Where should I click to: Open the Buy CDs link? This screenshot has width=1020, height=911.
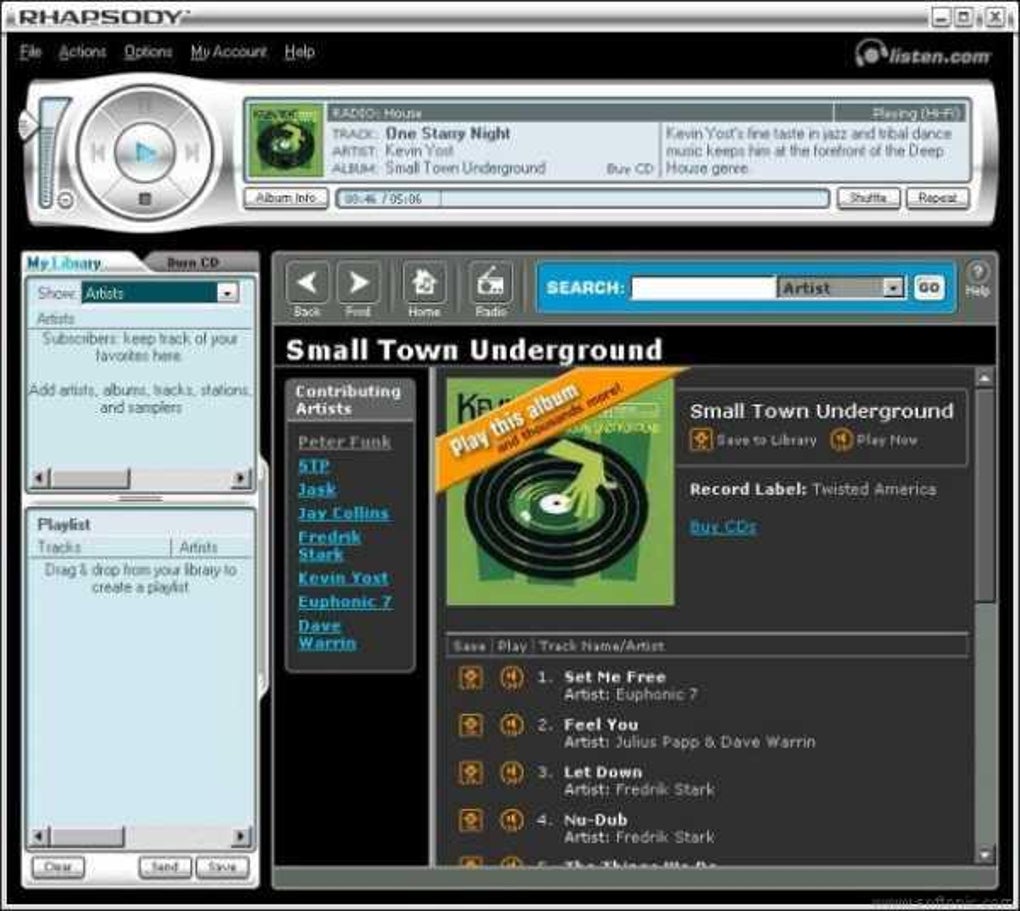pos(723,526)
